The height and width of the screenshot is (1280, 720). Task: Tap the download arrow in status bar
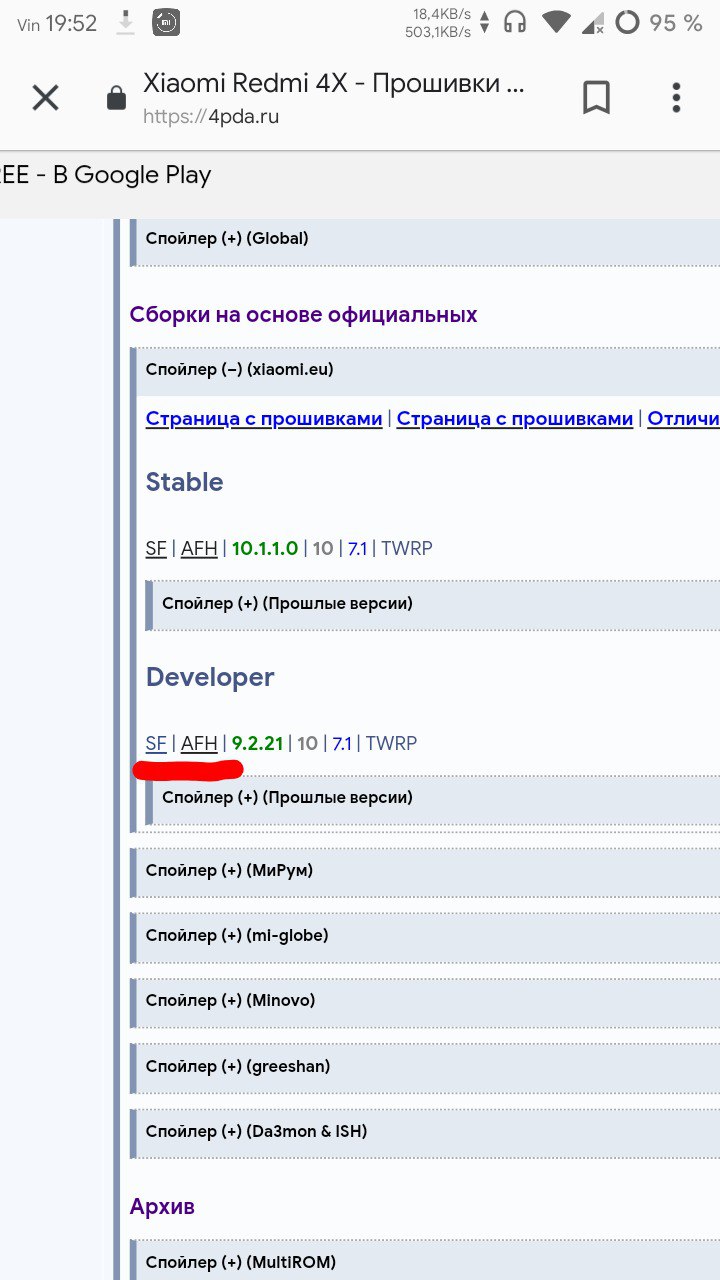[x=126, y=23]
